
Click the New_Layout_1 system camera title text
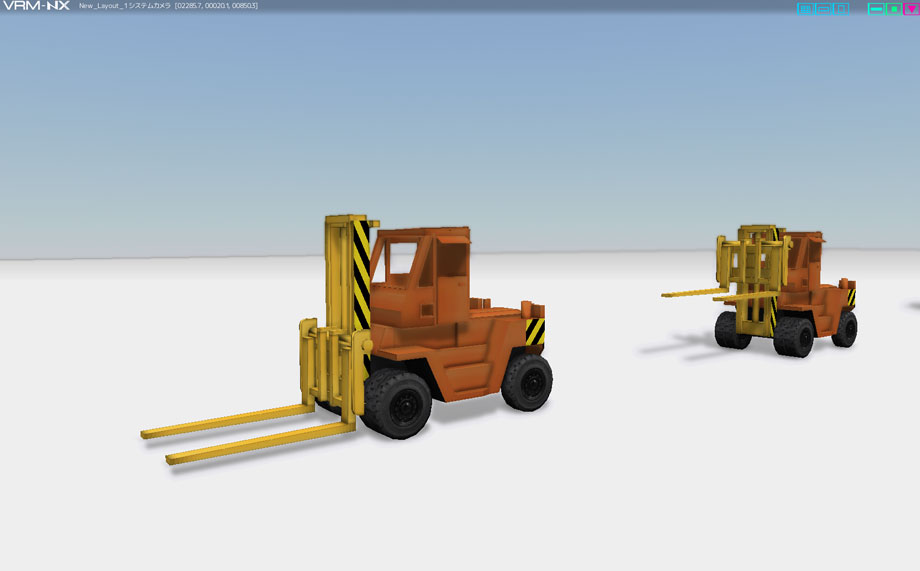point(124,6)
